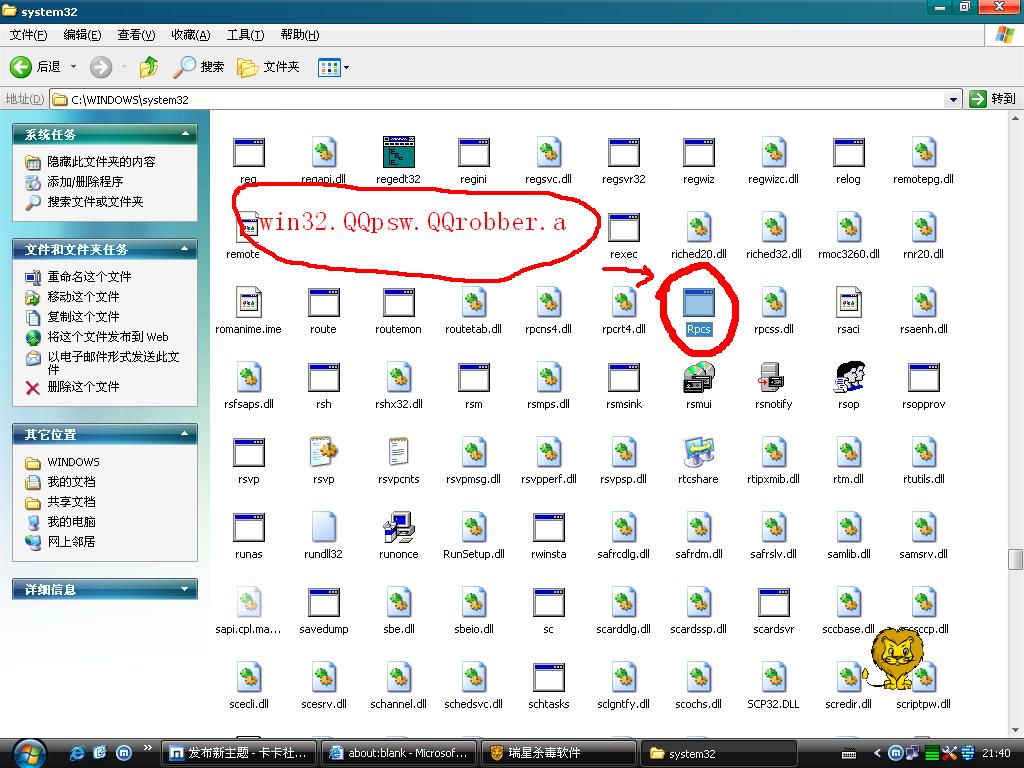Image resolution: width=1024 pixels, height=768 pixels.
Task: Click 移动这个文件 link
Action: tap(83, 296)
